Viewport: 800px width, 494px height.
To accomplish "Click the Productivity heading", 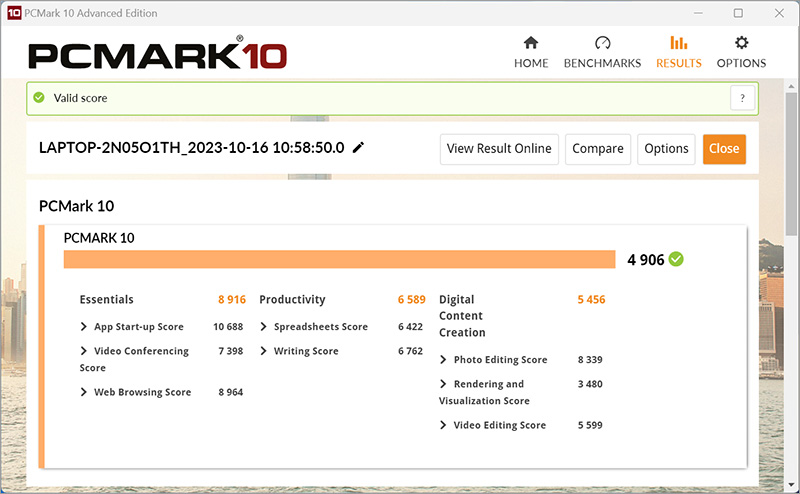I will tap(292, 300).
